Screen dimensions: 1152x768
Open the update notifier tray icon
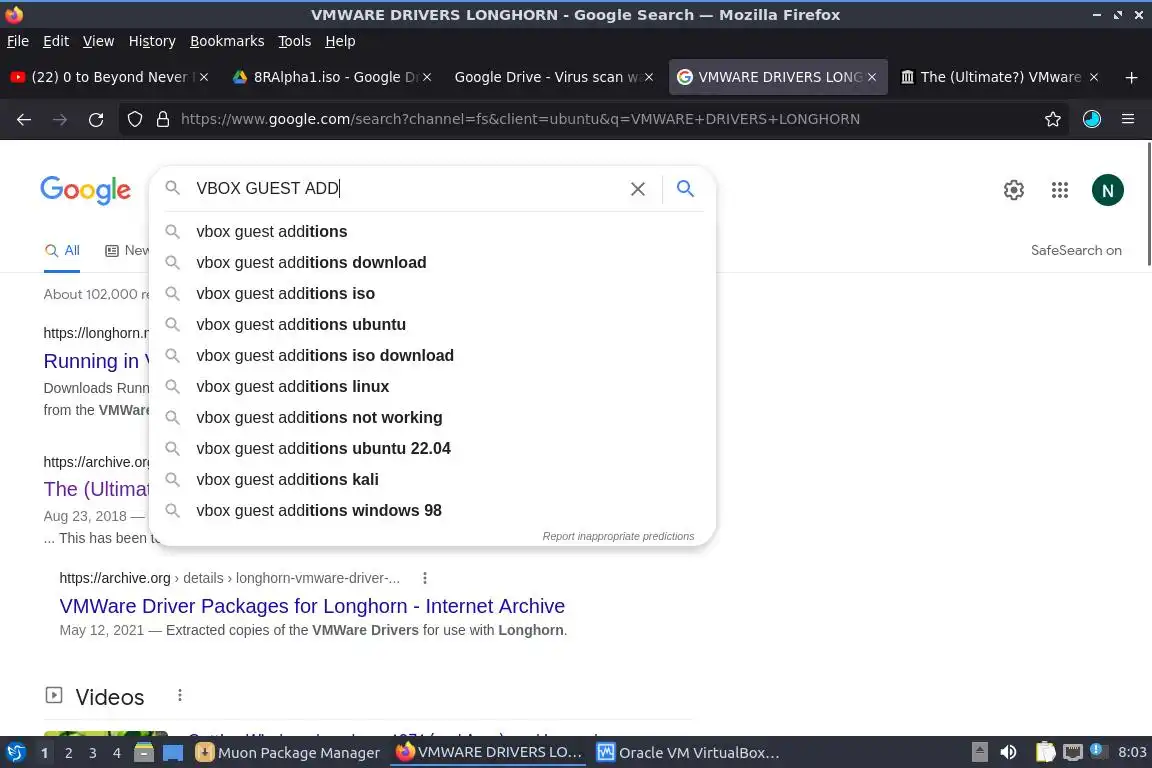pyautogui.click(x=1097, y=751)
